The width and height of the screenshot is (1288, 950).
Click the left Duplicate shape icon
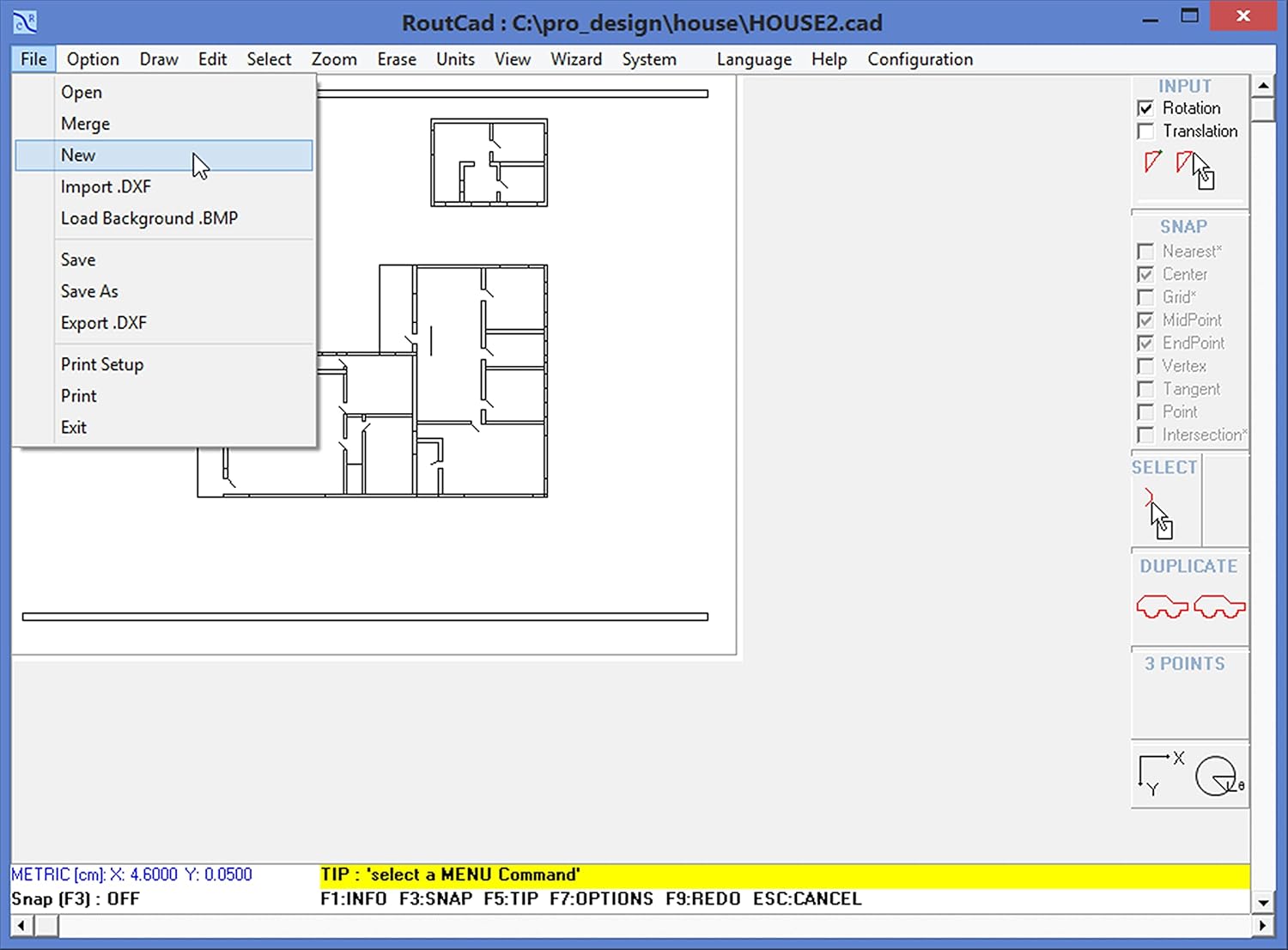click(1161, 606)
